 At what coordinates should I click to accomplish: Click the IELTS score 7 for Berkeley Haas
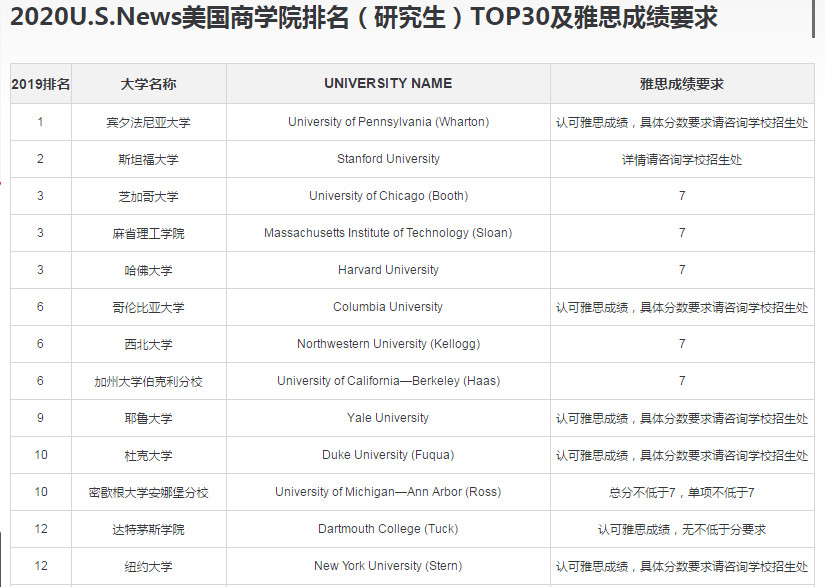(x=682, y=381)
